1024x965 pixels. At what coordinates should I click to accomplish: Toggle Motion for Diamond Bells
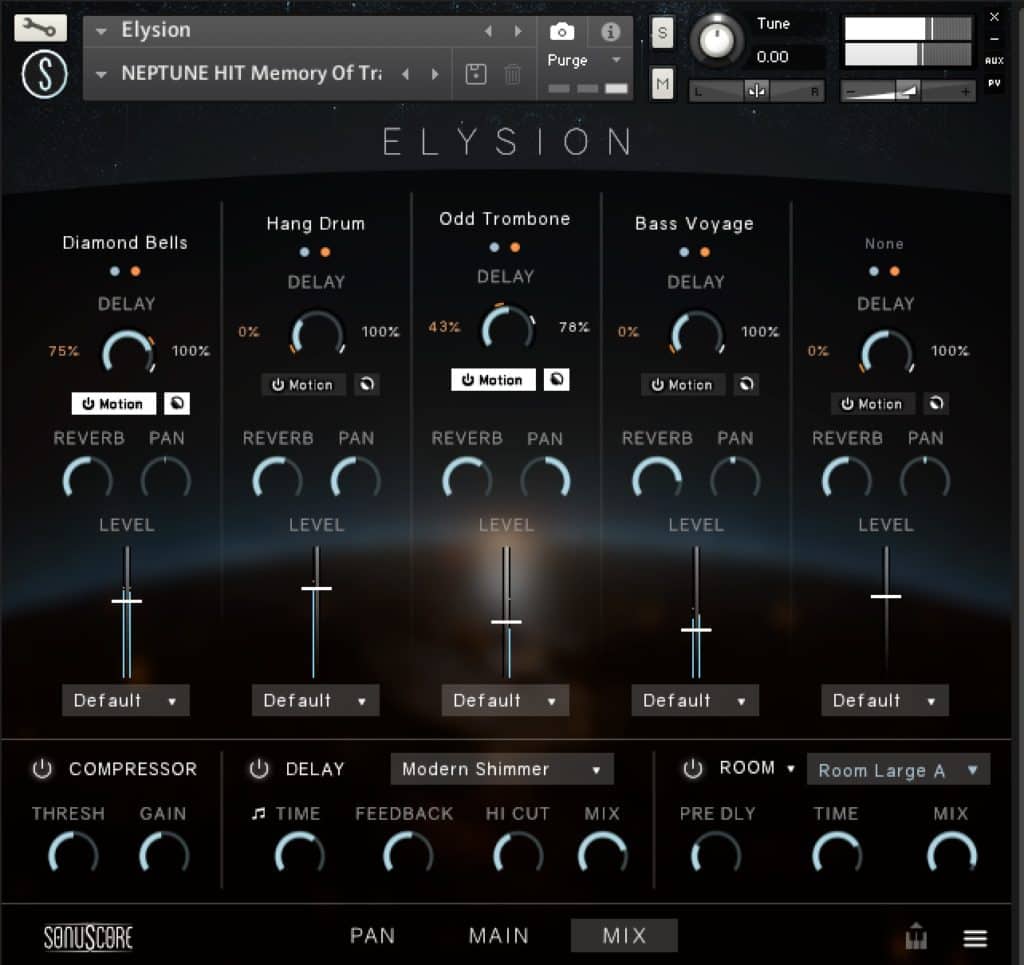pos(114,403)
